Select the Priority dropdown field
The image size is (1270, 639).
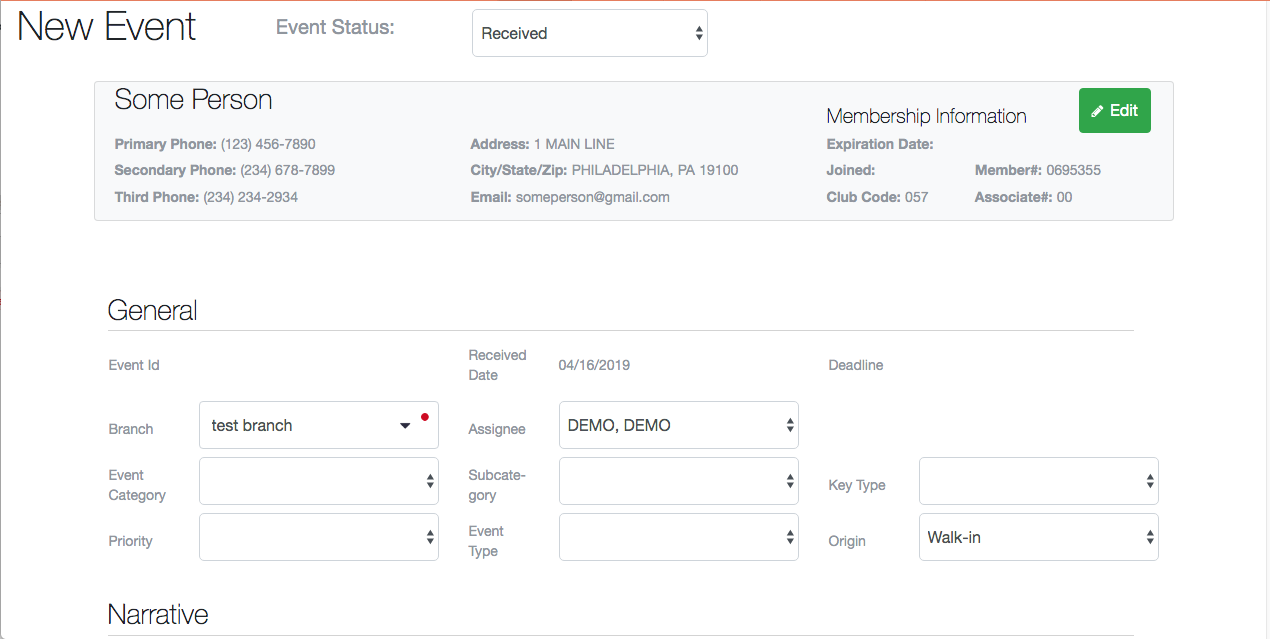[318, 537]
